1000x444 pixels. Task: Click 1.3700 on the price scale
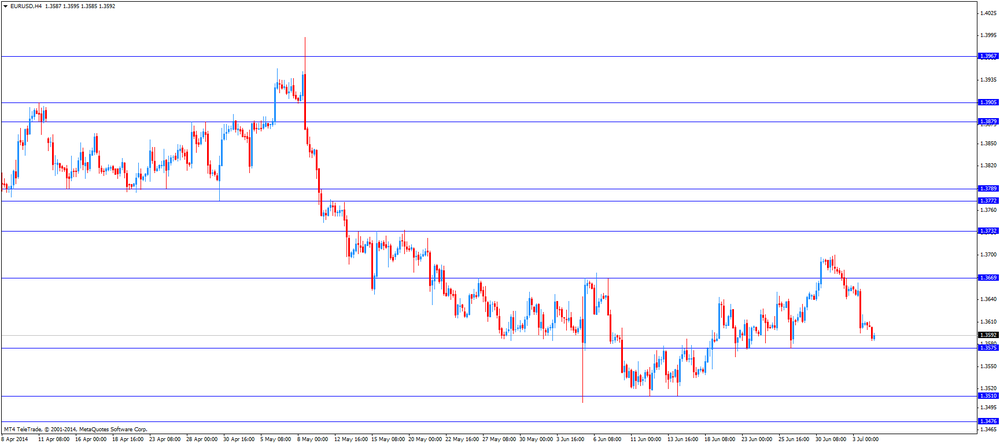(x=987, y=255)
